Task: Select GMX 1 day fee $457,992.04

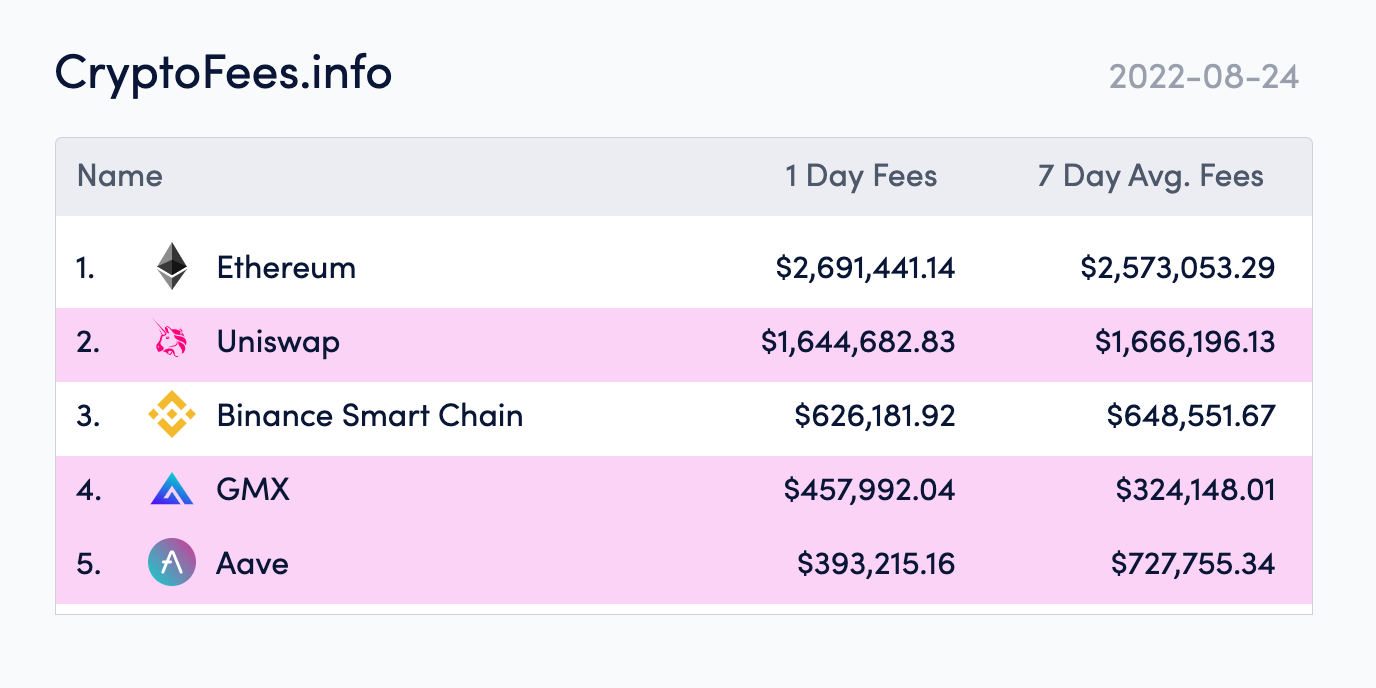Action: (869, 489)
